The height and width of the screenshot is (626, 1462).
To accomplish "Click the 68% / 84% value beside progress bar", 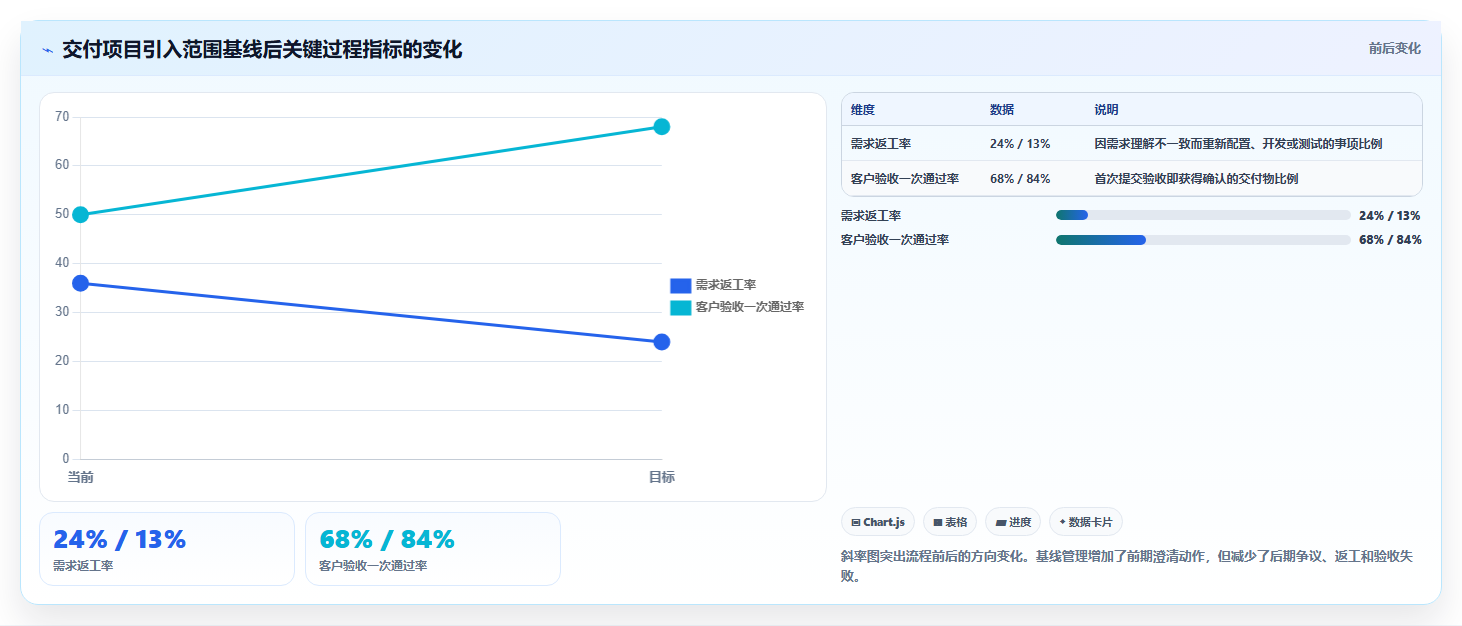I will [1389, 240].
